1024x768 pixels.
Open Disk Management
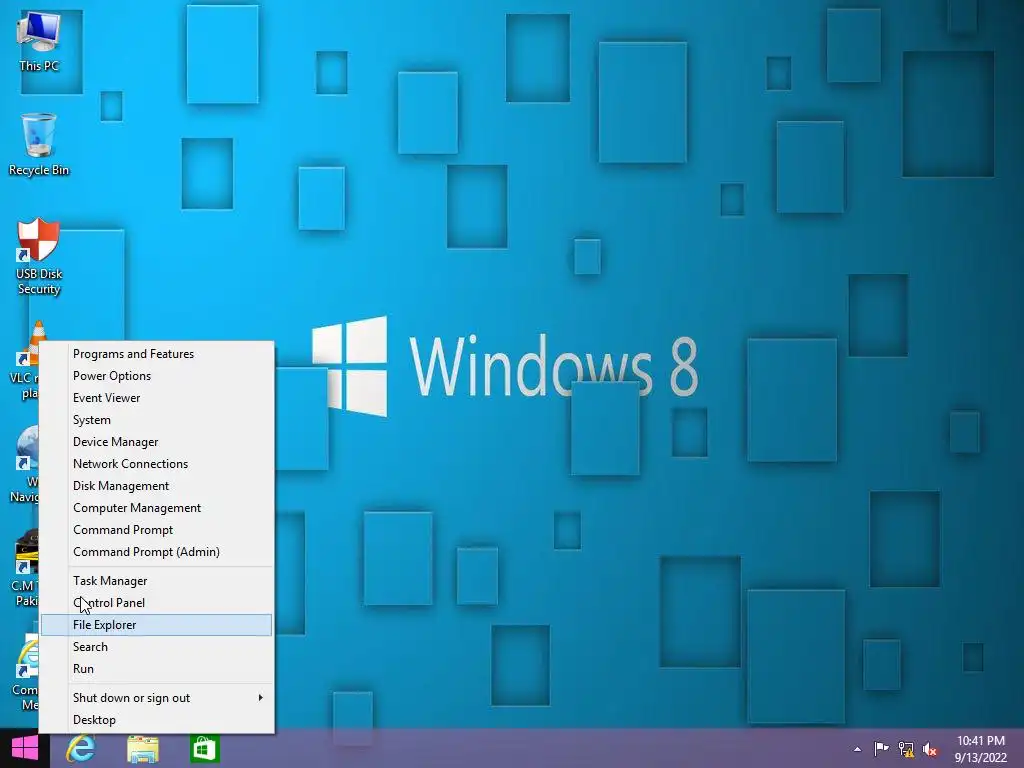coord(157,486)
